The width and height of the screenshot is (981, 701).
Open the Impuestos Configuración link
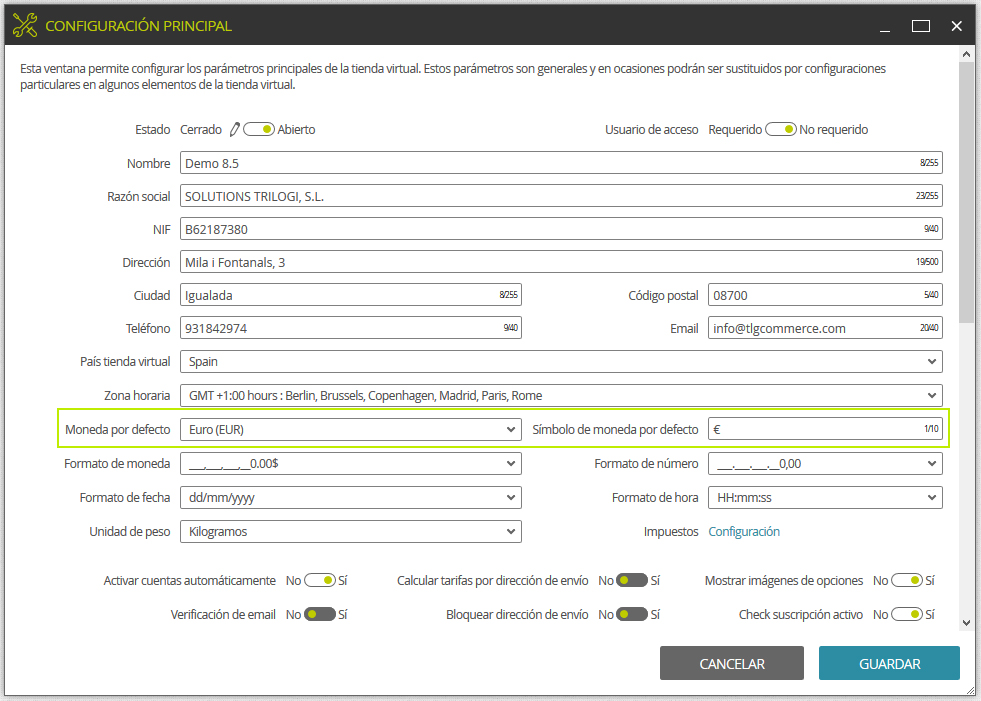(x=744, y=531)
